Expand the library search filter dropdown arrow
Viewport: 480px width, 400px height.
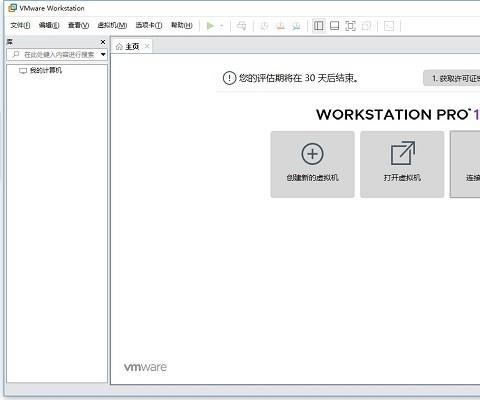click(x=103, y=54)
